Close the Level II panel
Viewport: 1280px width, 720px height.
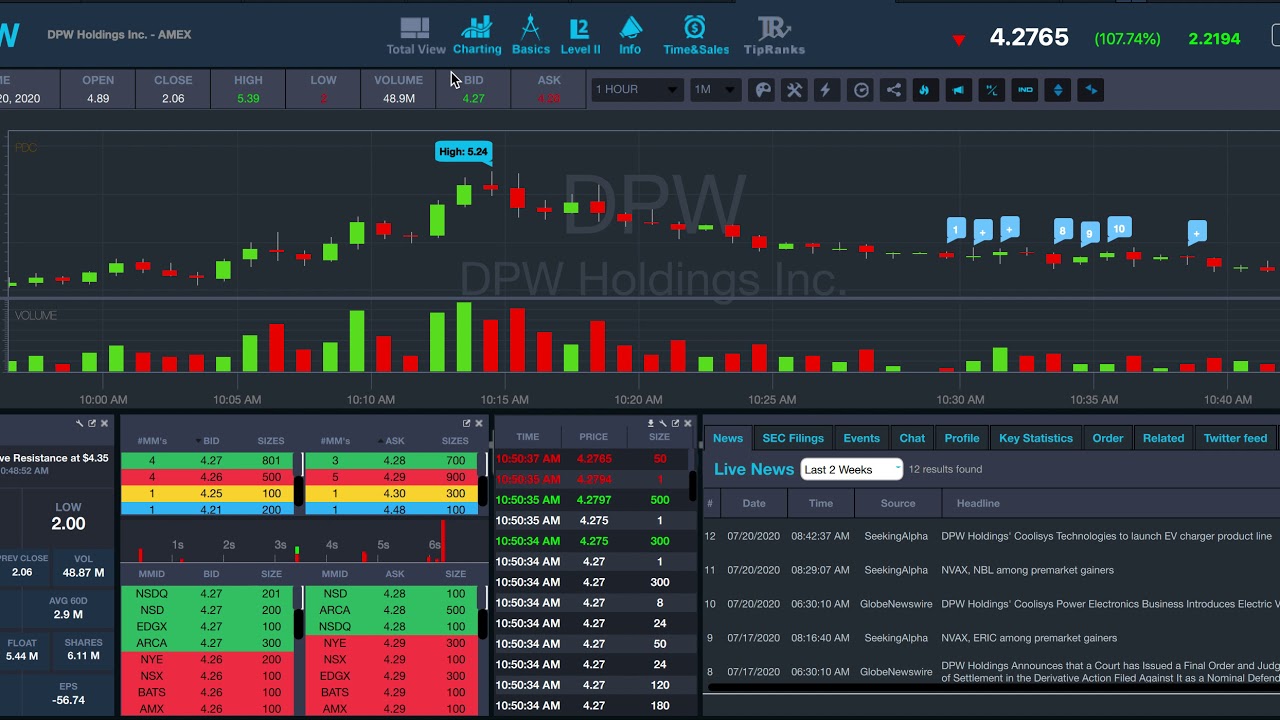pos(478,424)
